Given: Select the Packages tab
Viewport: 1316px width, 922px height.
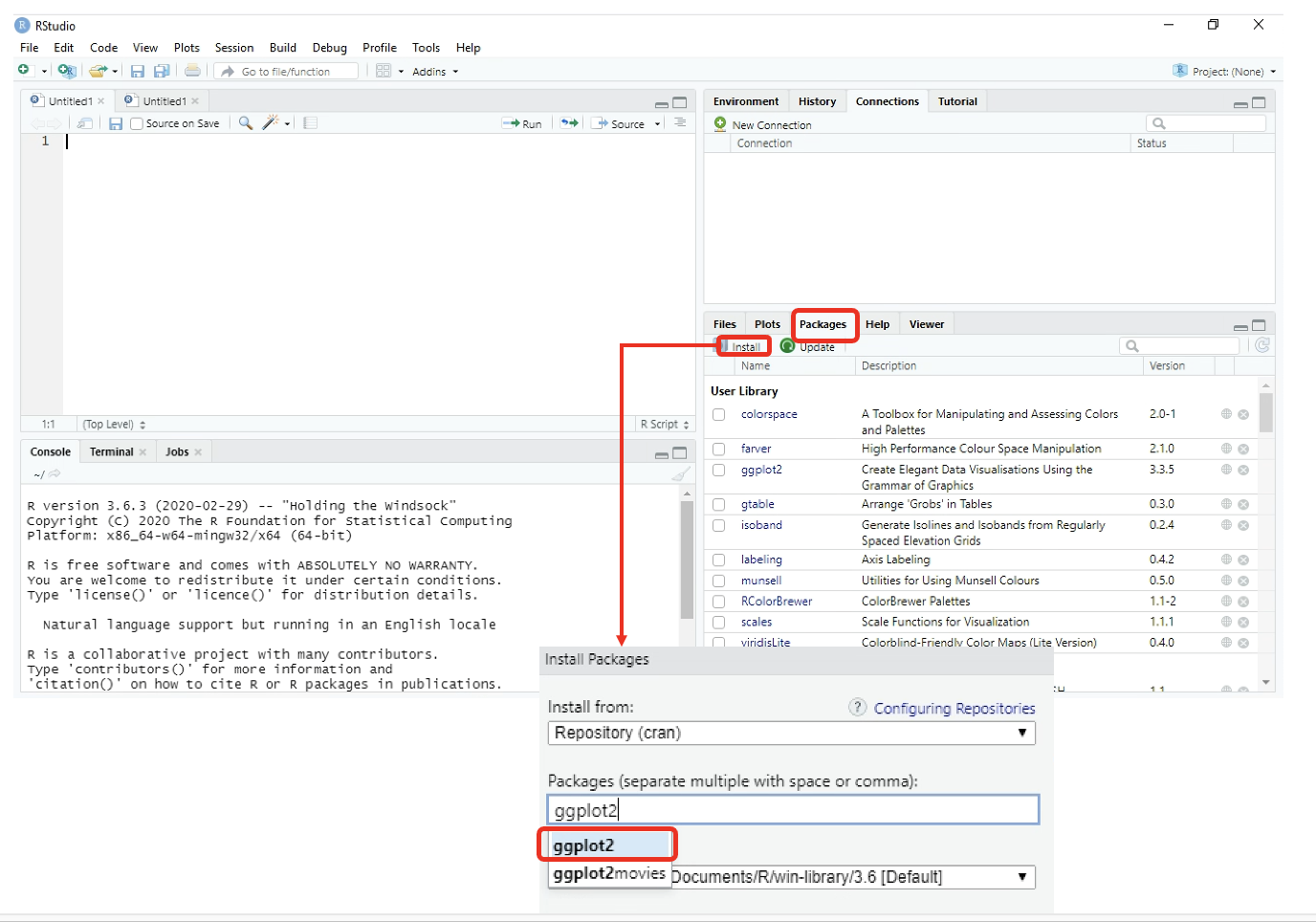Looking at the screenshot, I should (822, 324).
